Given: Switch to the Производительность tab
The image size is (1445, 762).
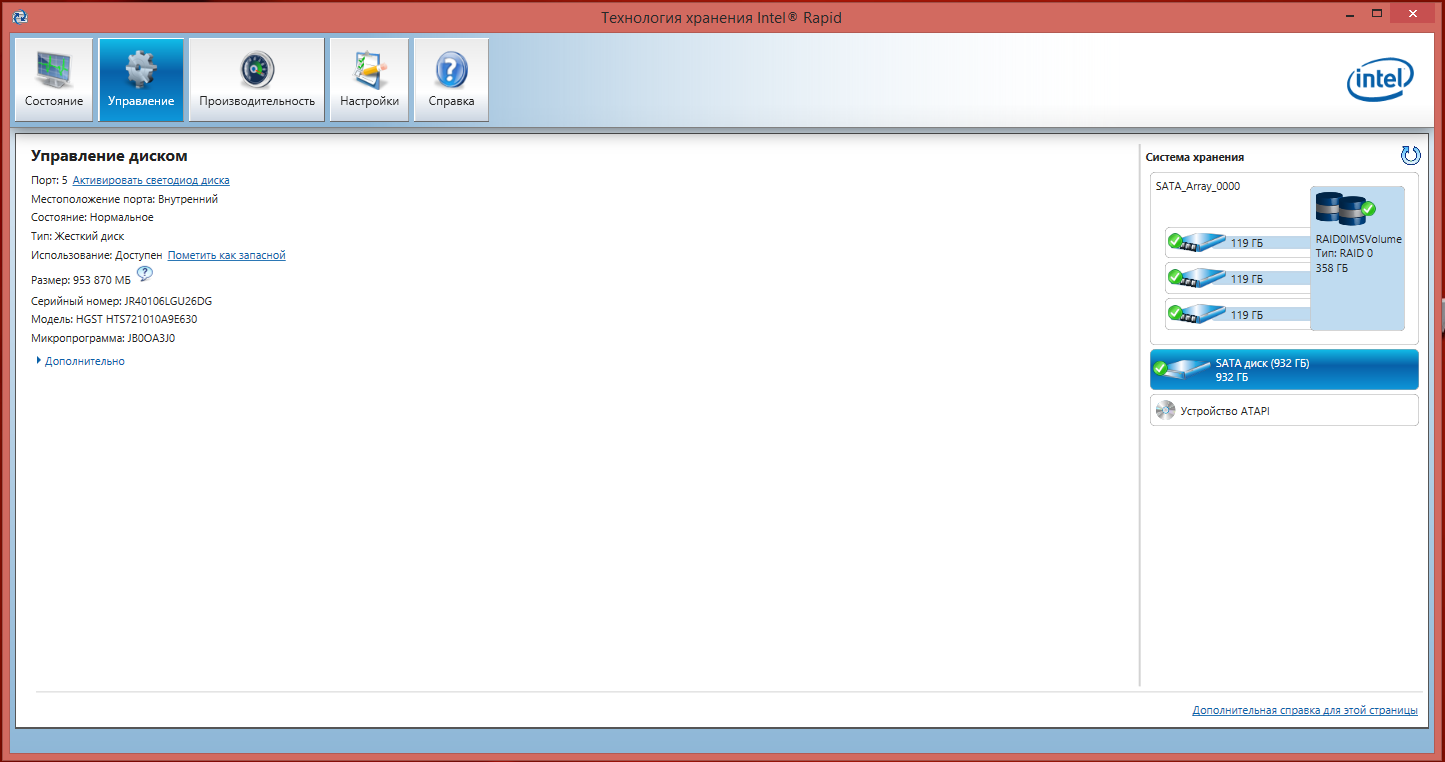Looking at the screenshot, I should click(x=257, y=80).
